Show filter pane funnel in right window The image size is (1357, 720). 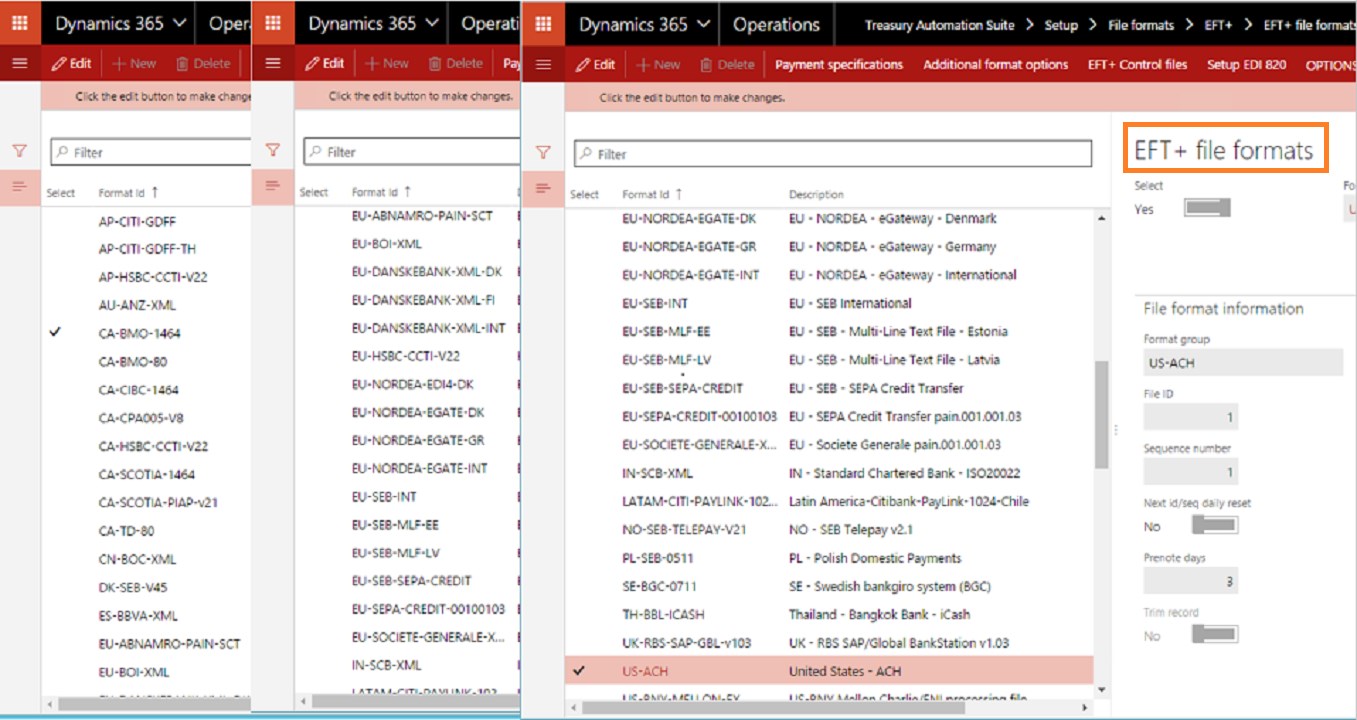click(x=543, y=152)
